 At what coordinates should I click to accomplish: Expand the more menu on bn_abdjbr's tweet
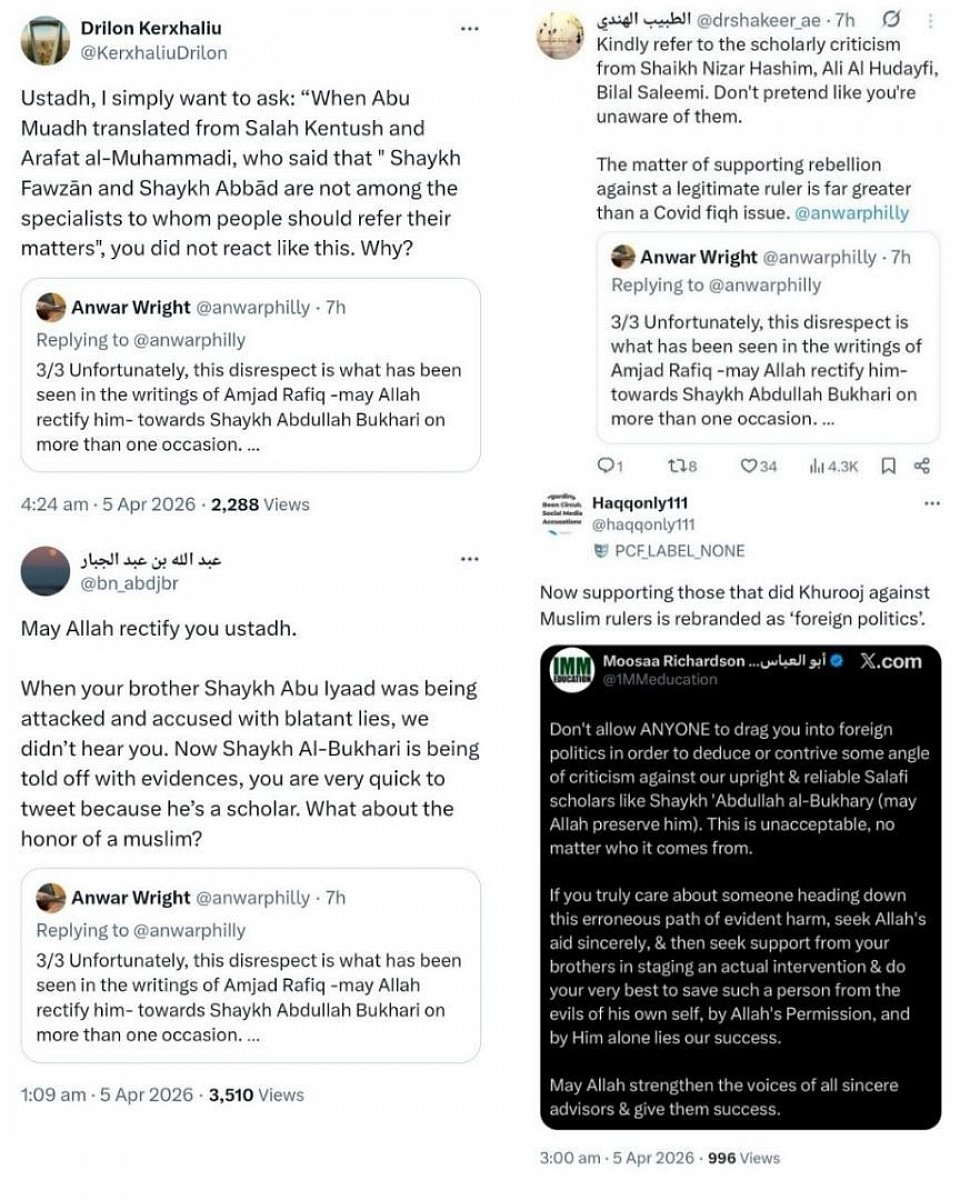469,560
